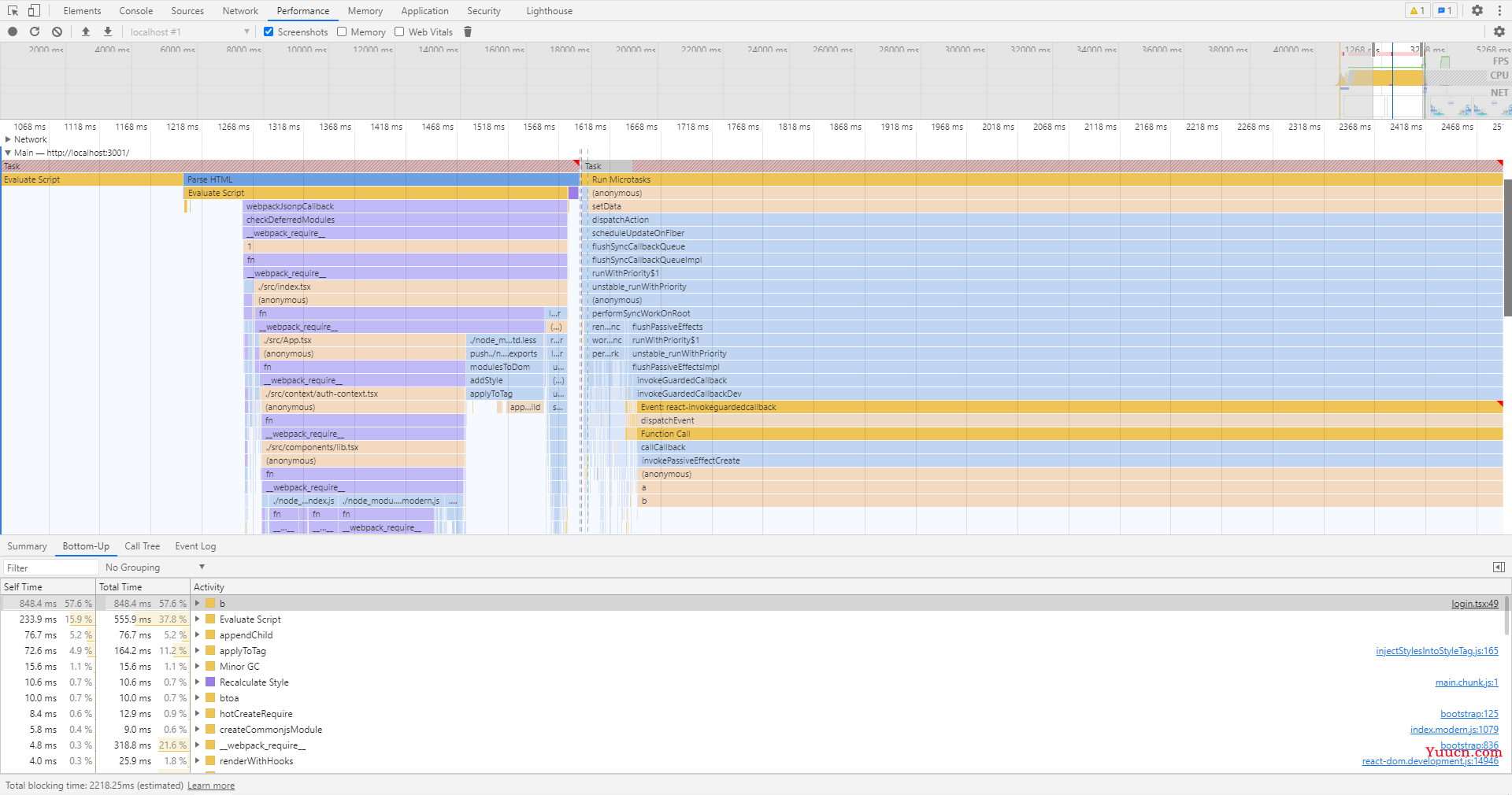
Task: Start recording with the record button
Action: click(13, 31)
